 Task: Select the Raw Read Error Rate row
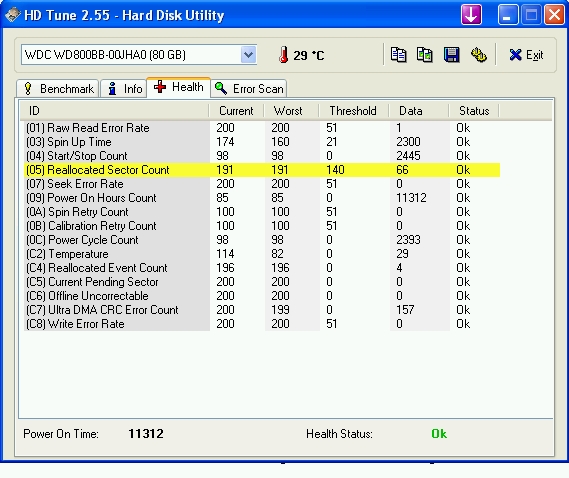(262, 128)
